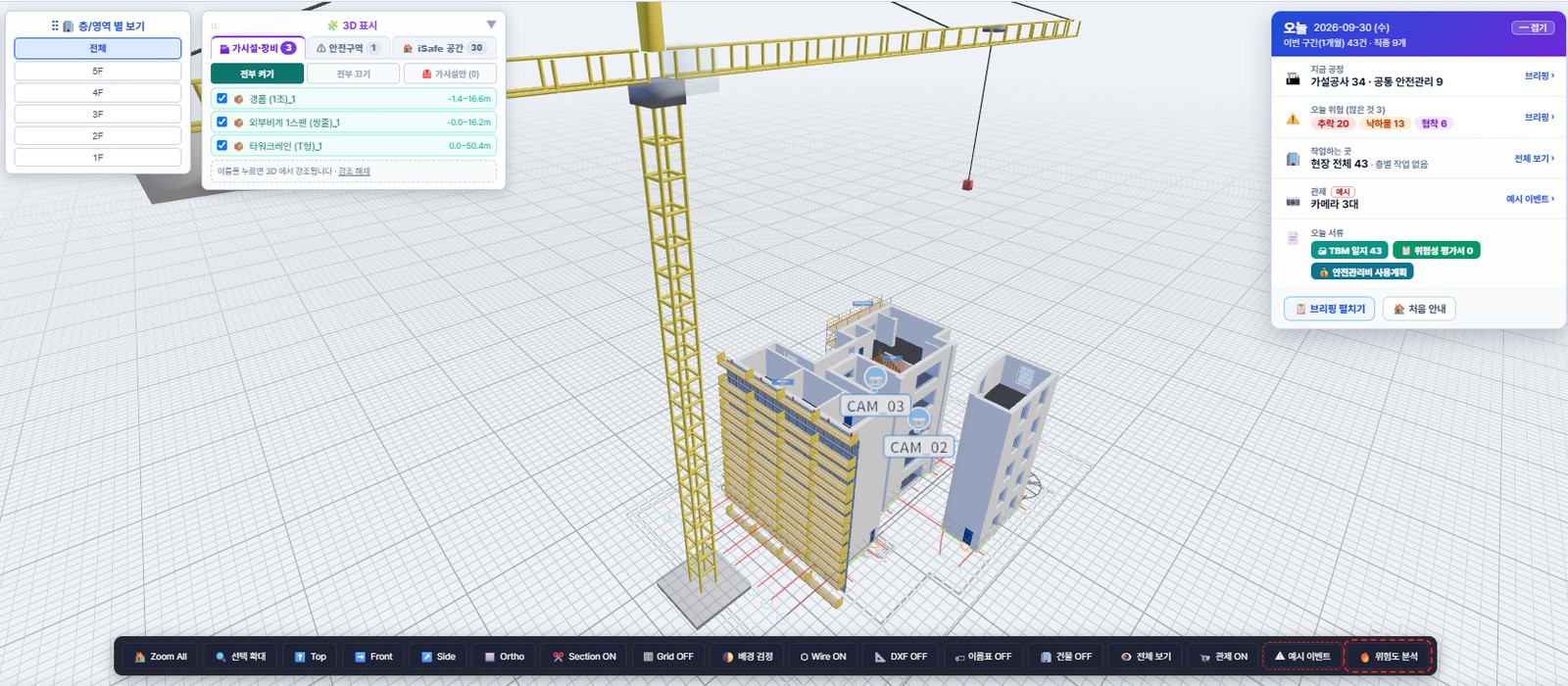Click 브리핑 펼치기 button

1330,309
